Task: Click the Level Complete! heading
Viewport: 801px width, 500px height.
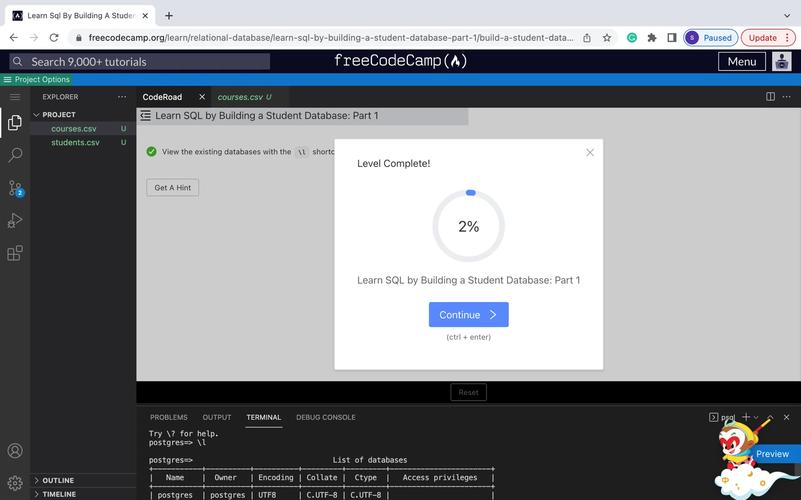Action: [x=393, y=163]
